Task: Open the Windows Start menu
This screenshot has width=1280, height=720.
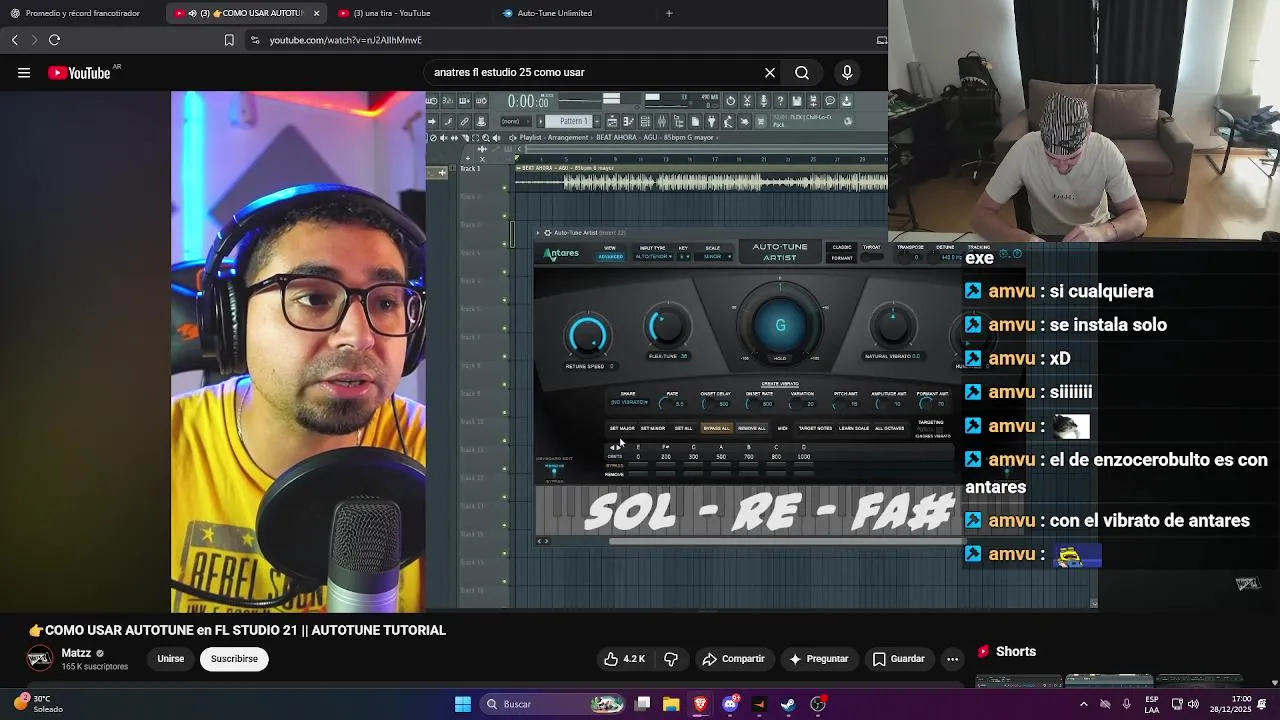Action: click(x=463, y=704)
